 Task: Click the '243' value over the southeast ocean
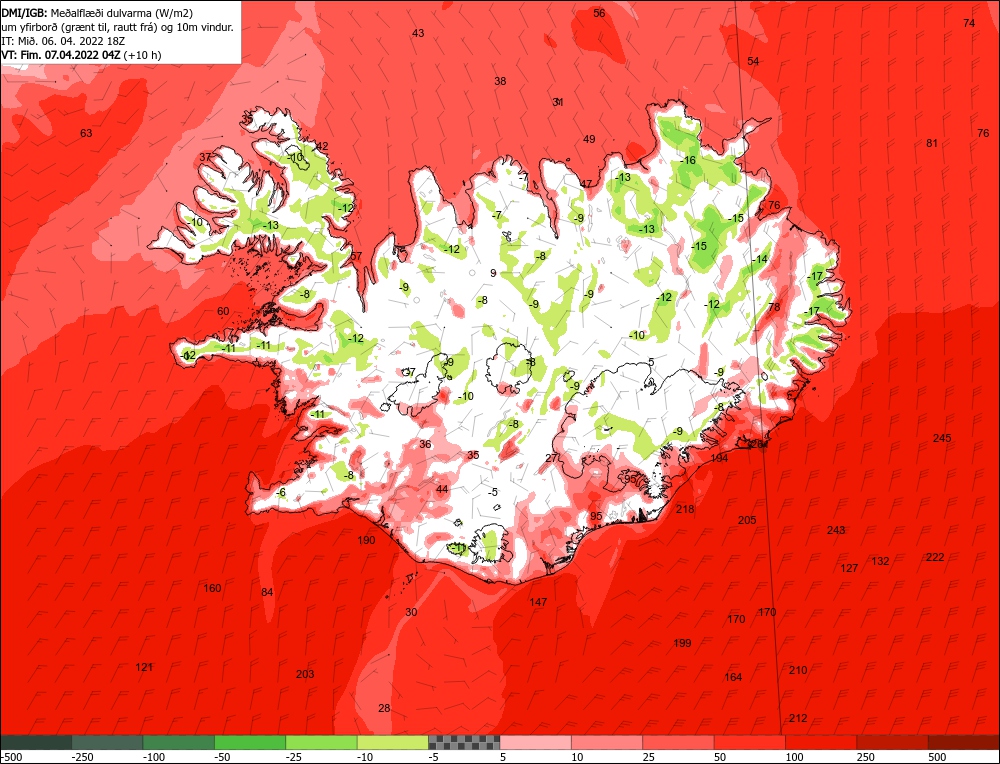[836, 530]
